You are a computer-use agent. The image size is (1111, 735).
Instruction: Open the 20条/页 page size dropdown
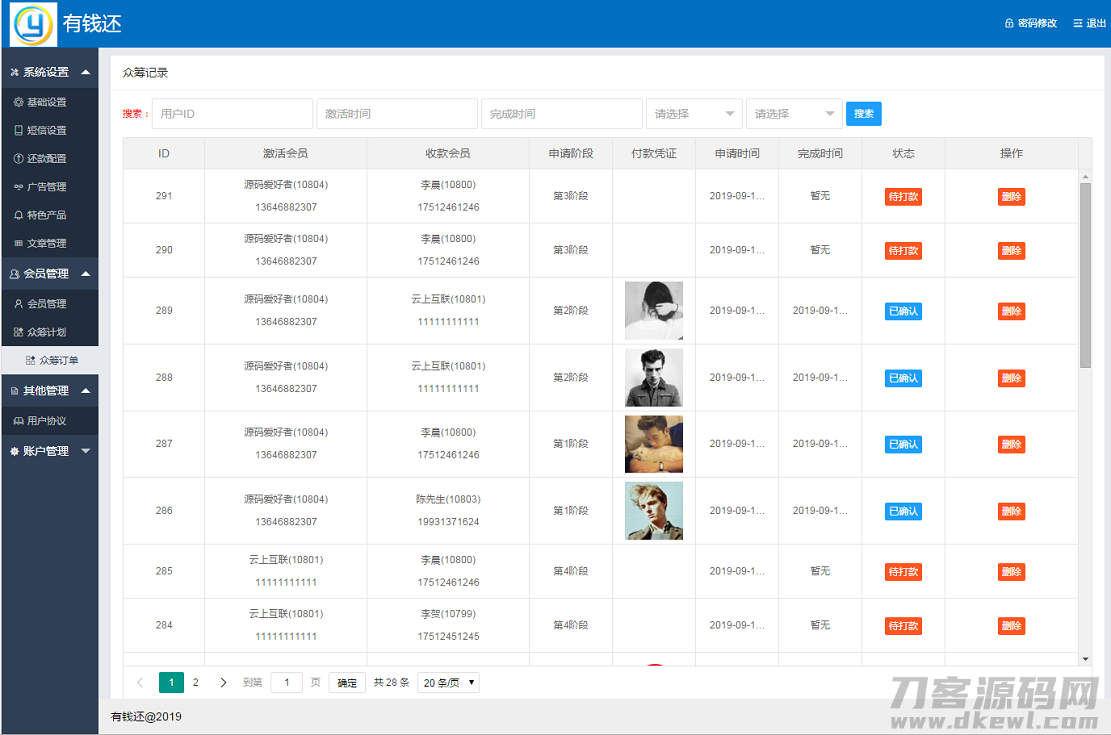click(448, 682)
